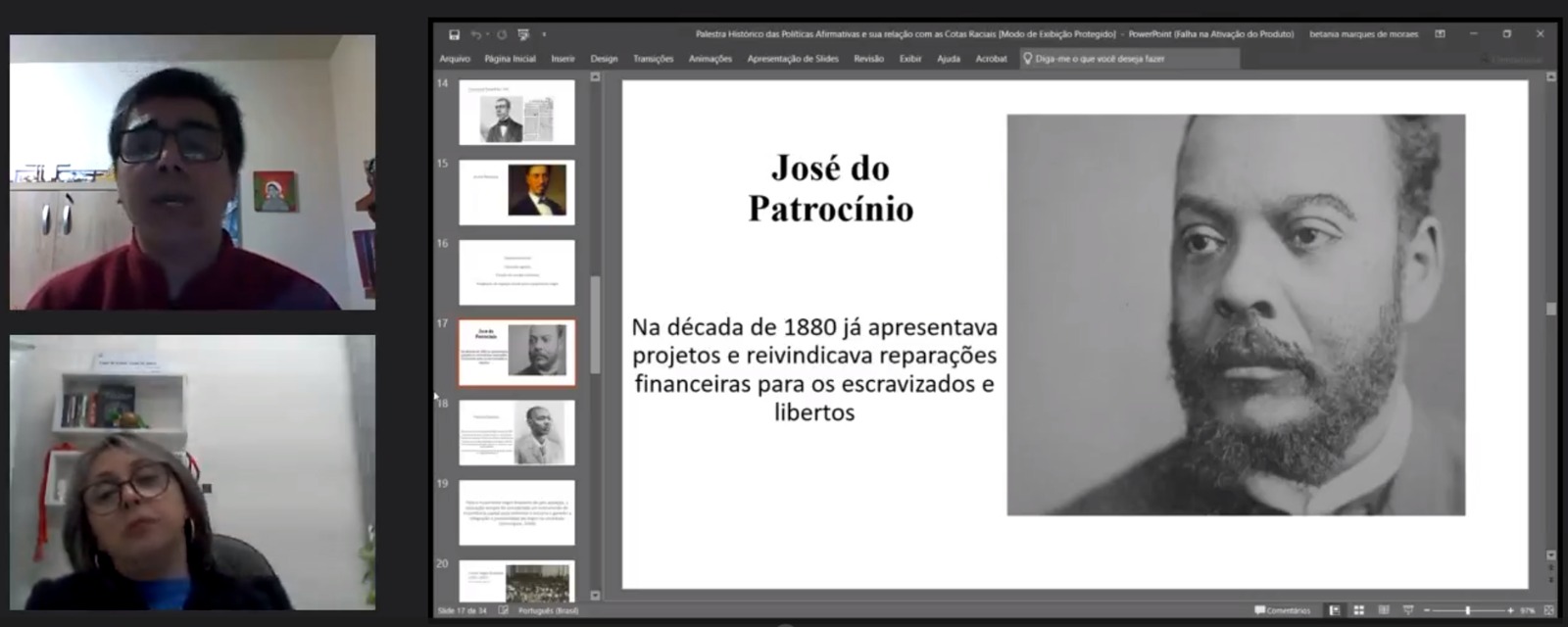Click the Undo arrow icon
Viewport: 1568px width, 627px height.
pyautogui.click(x=475, y=34)
